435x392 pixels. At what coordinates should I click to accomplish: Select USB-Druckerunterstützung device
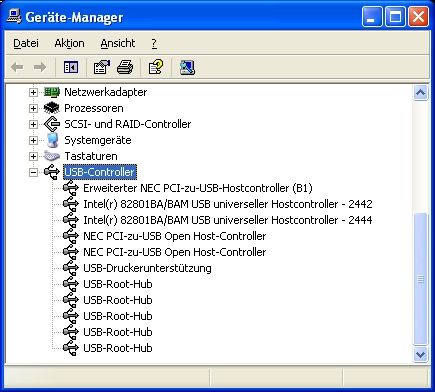(147, 268)
